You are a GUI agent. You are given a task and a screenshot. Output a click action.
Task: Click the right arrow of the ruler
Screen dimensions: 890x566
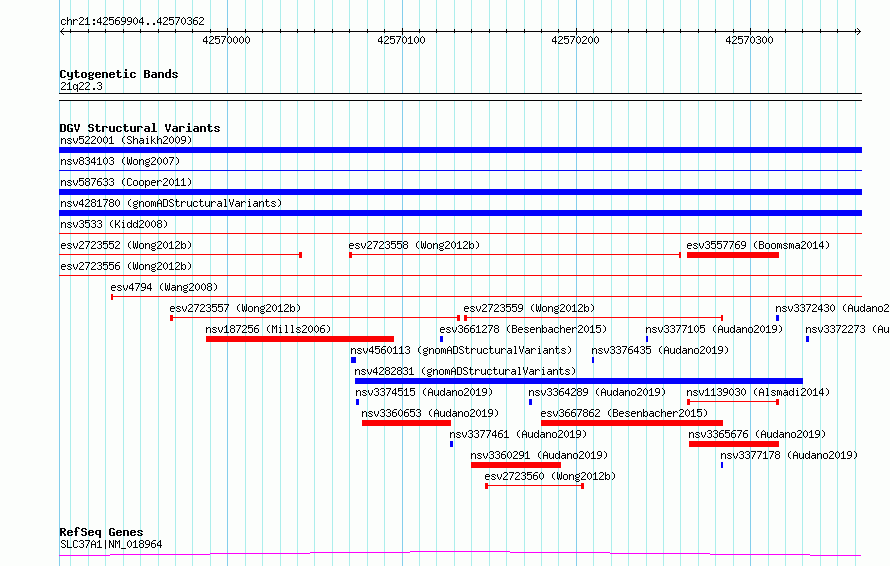coord(858,31)
